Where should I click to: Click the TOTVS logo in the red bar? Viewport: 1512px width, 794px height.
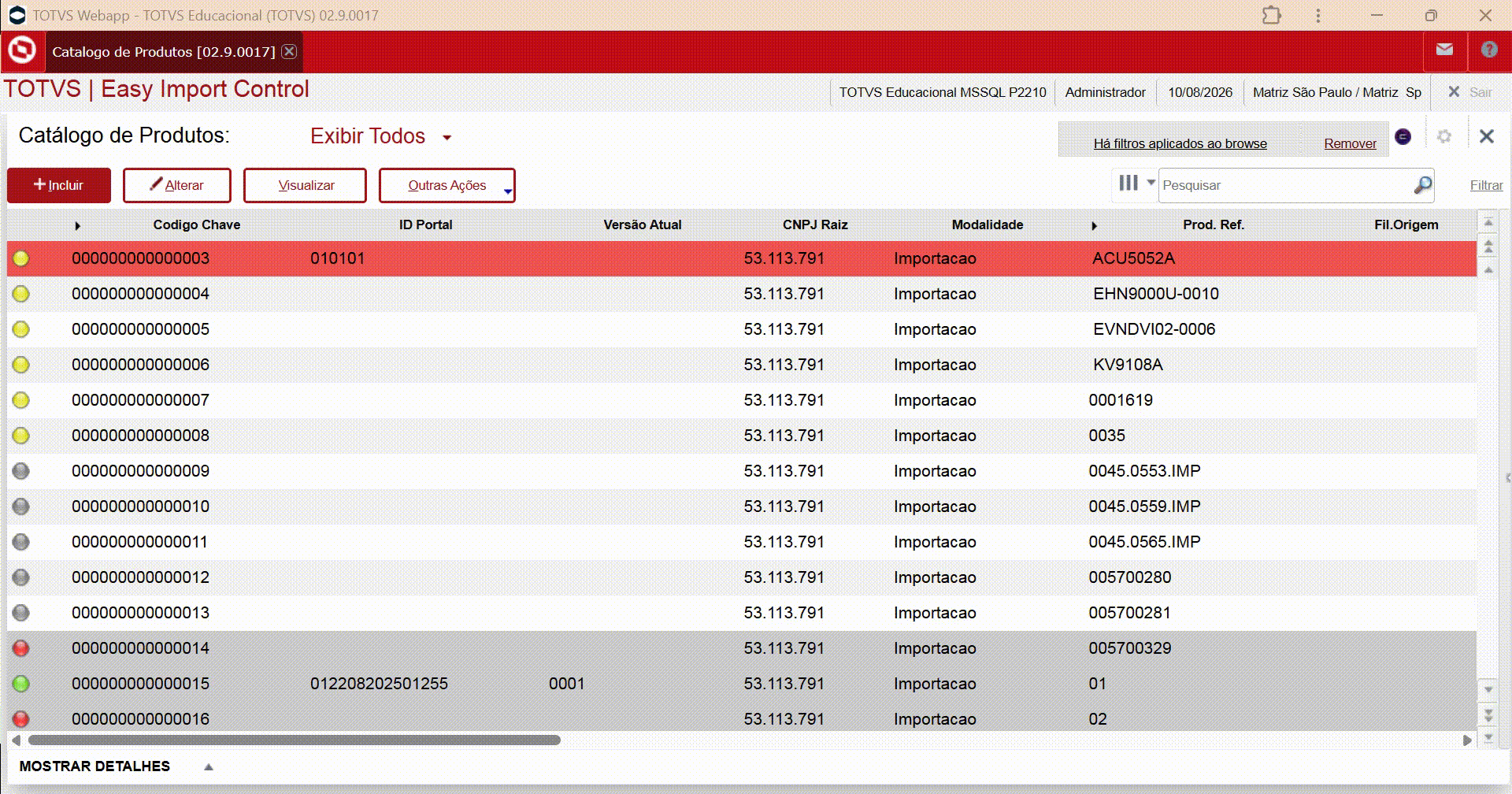click(22, 51)
